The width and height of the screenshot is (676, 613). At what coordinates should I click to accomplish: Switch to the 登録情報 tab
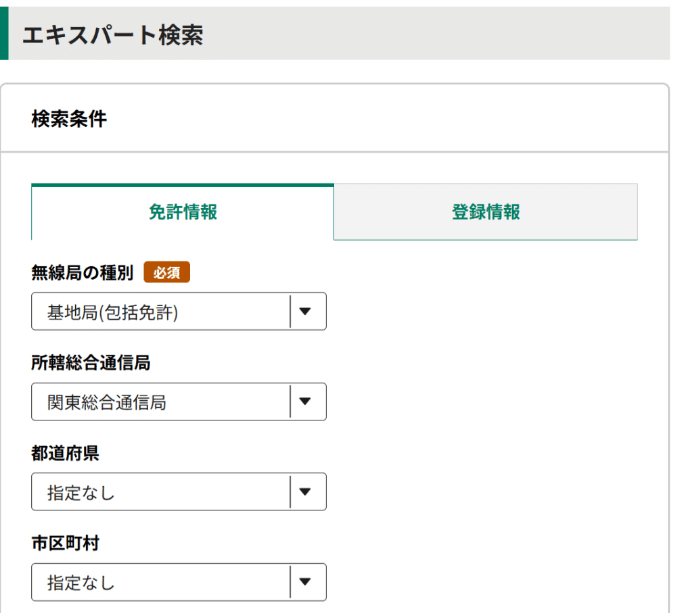click(485, 212)
